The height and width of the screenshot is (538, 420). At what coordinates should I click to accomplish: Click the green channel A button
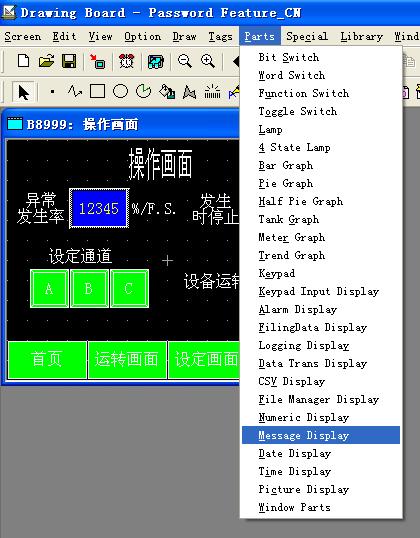(49, 289)
